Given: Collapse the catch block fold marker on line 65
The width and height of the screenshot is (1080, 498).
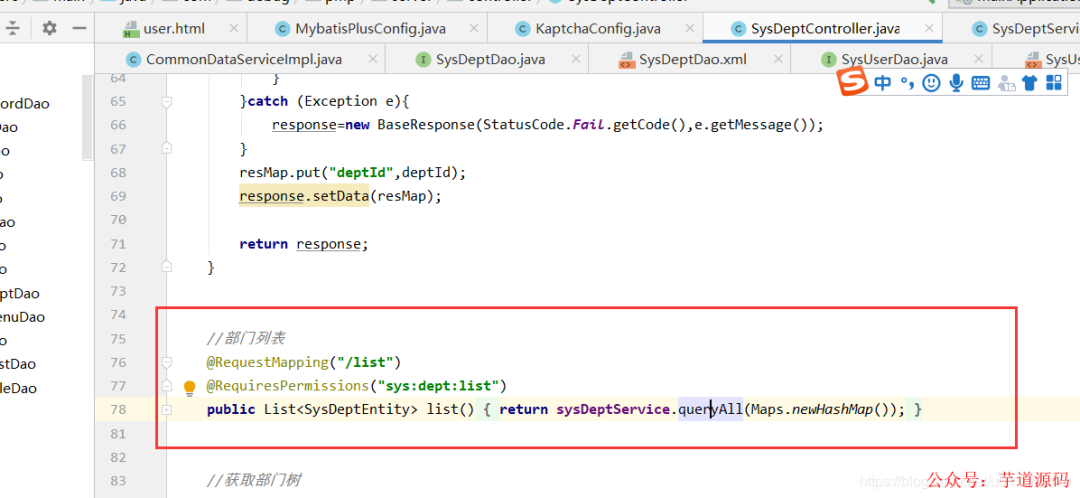Looking at the screenshot, I should click(166, 101).
